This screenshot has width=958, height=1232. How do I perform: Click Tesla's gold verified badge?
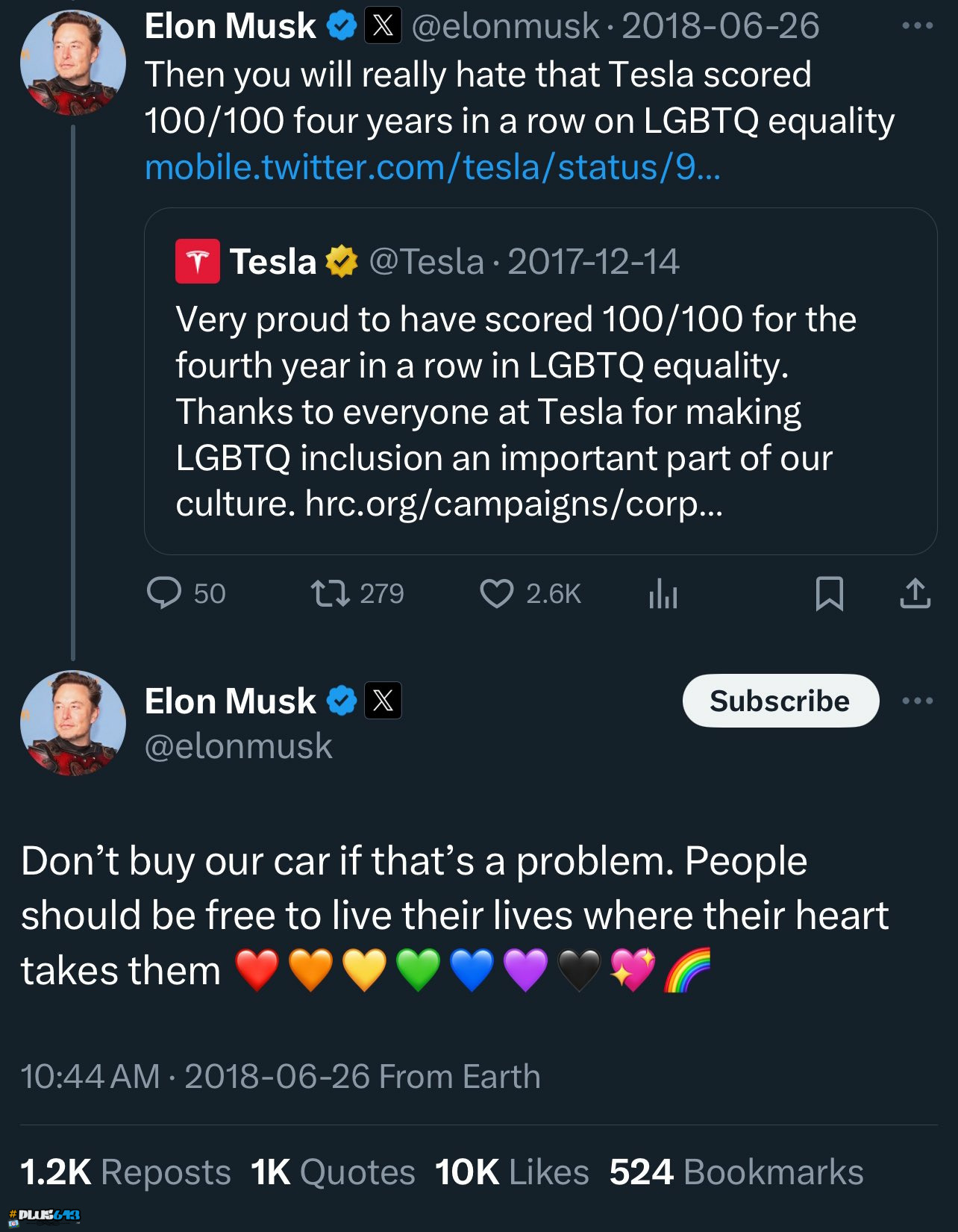click(342, 261)
